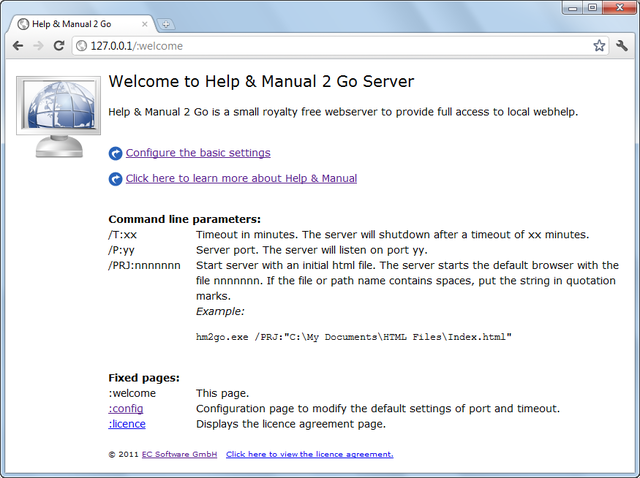Click the Command line parameters heading

(184, 219)
